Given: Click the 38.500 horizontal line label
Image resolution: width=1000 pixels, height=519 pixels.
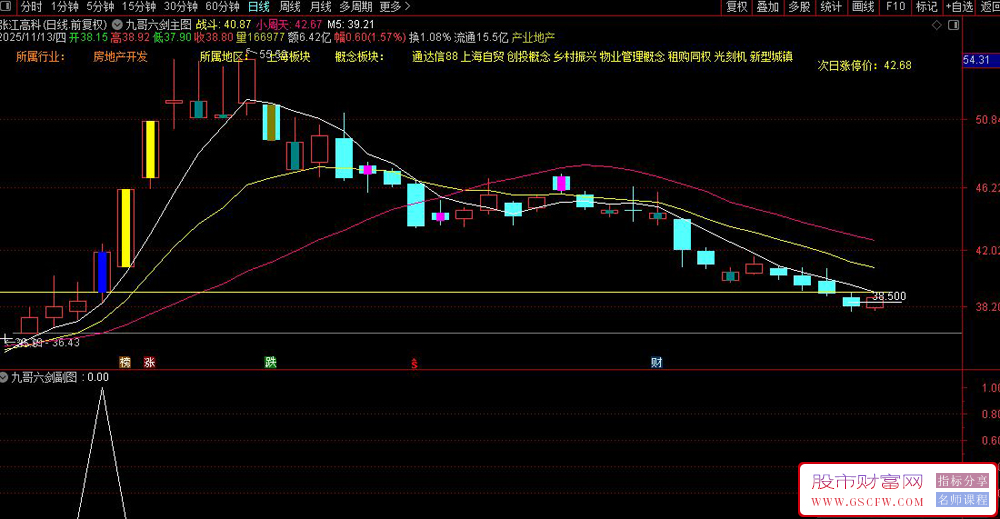Looking at the screenshot, I should pos(889,296).
